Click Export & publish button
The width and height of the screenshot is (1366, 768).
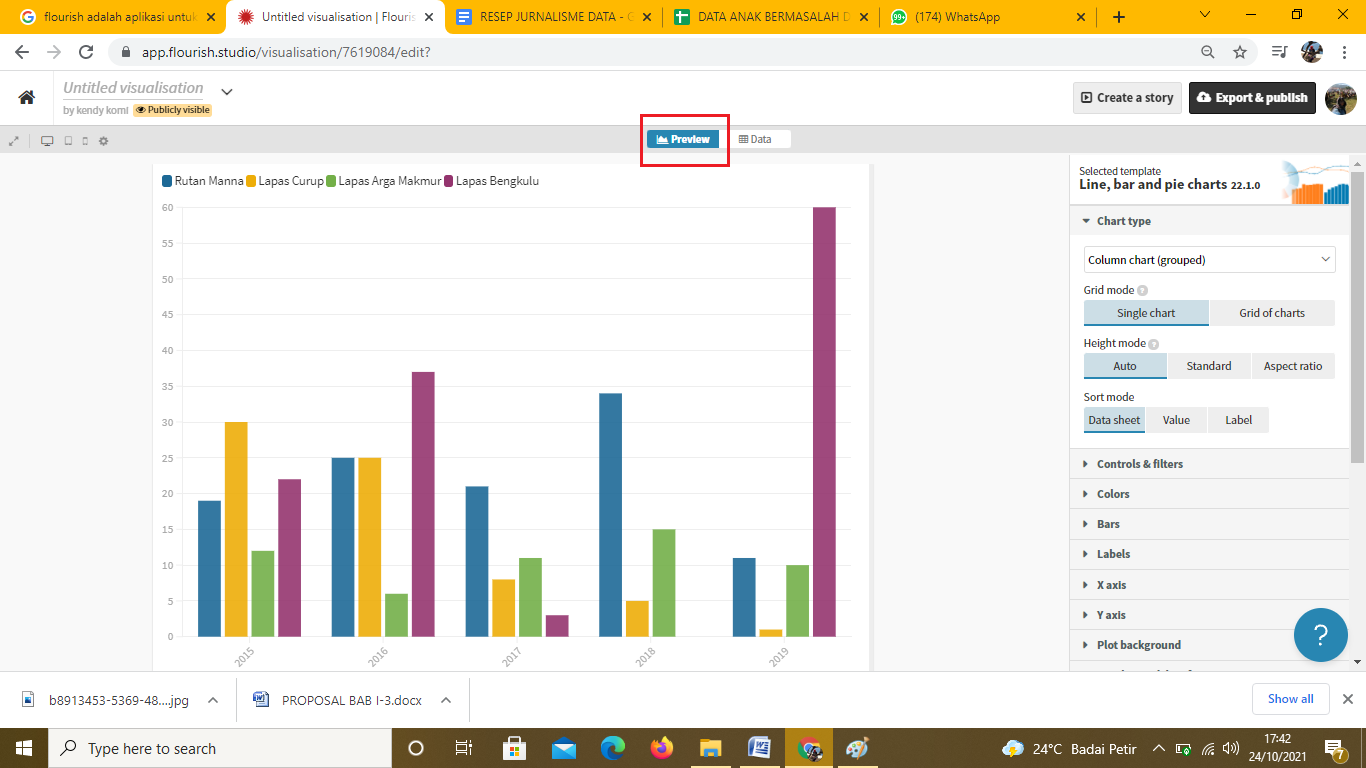pos(1252,98)
